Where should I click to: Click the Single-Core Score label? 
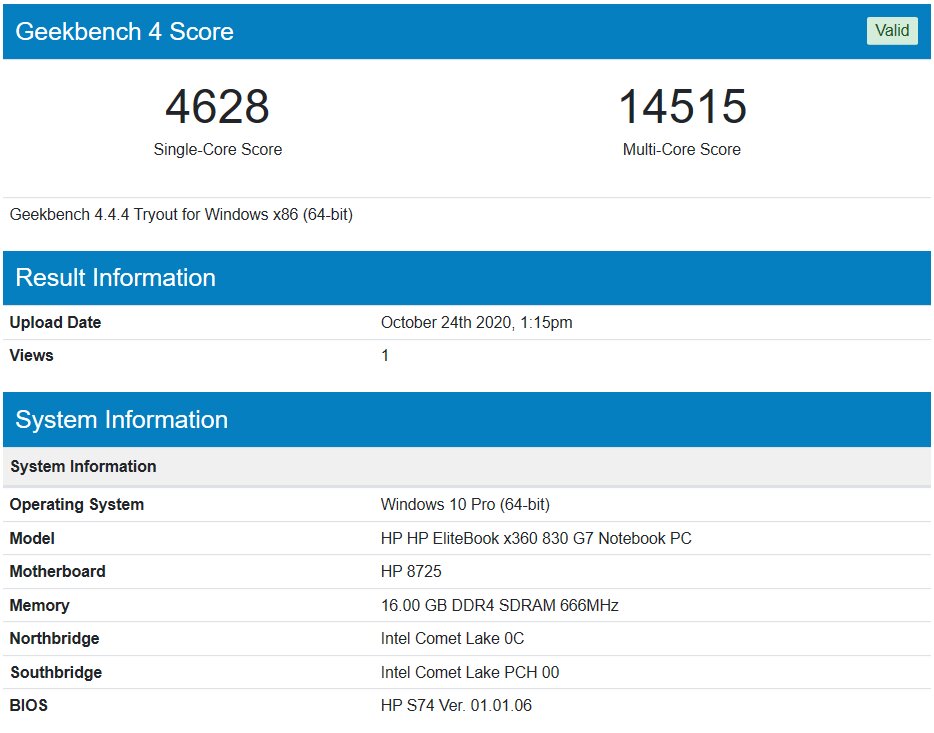click(x=217, y=149)
